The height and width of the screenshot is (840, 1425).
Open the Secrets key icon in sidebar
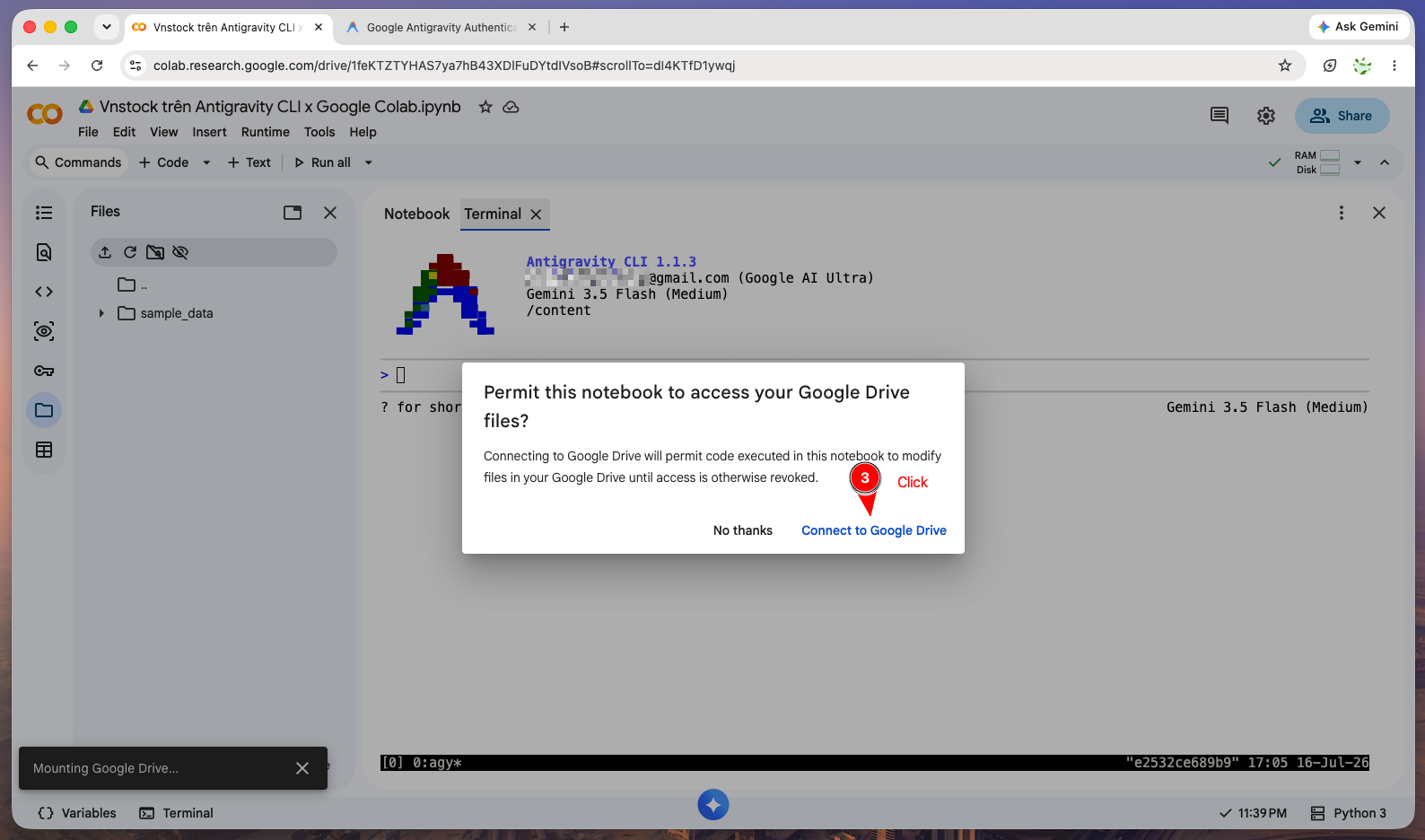(44, 371)
